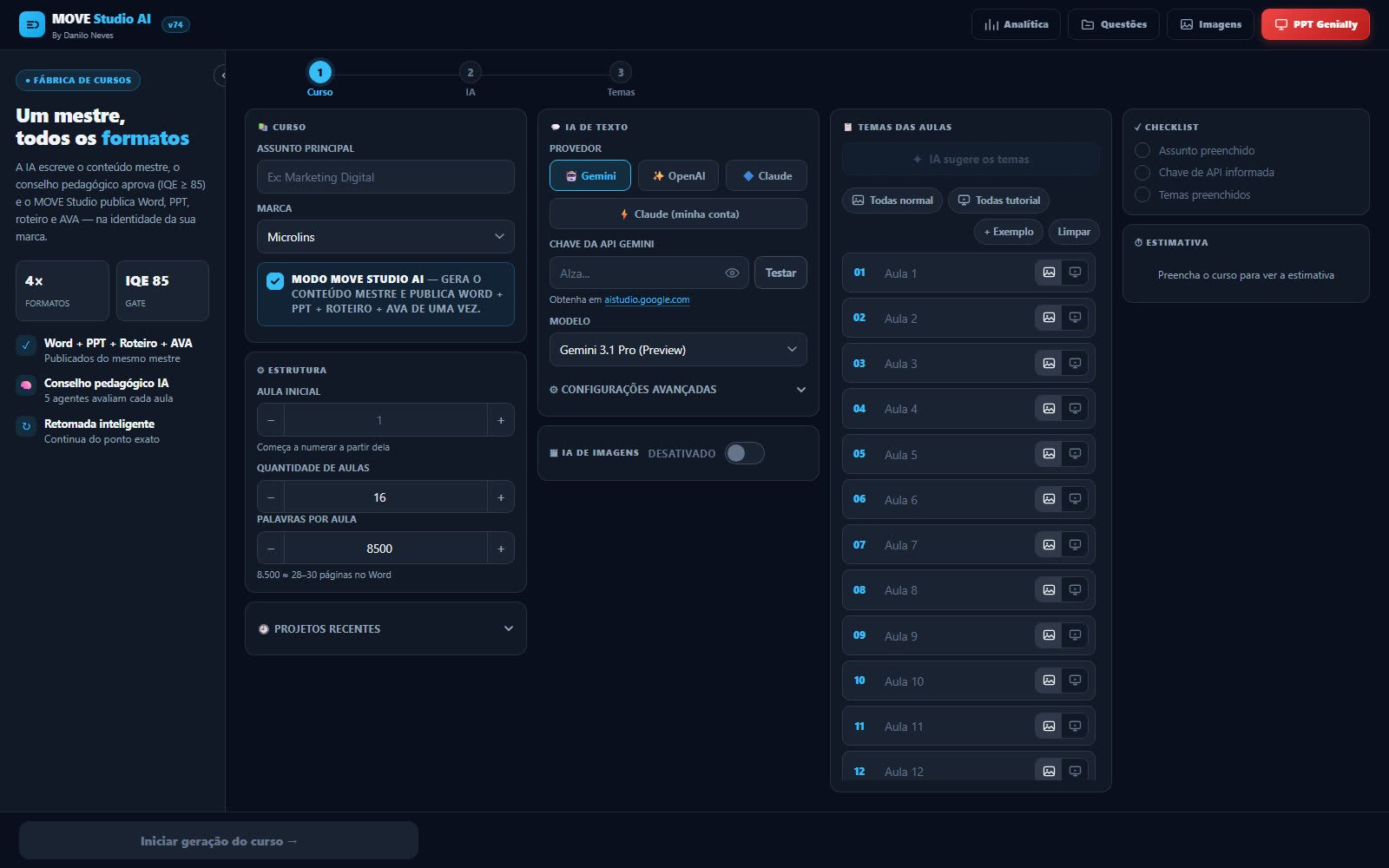Image resolution: width=1389 pixels, height=868 pixels.
Task: Open Imagens from top bar
Action: pyautogui.click(x=1210, y=24)
